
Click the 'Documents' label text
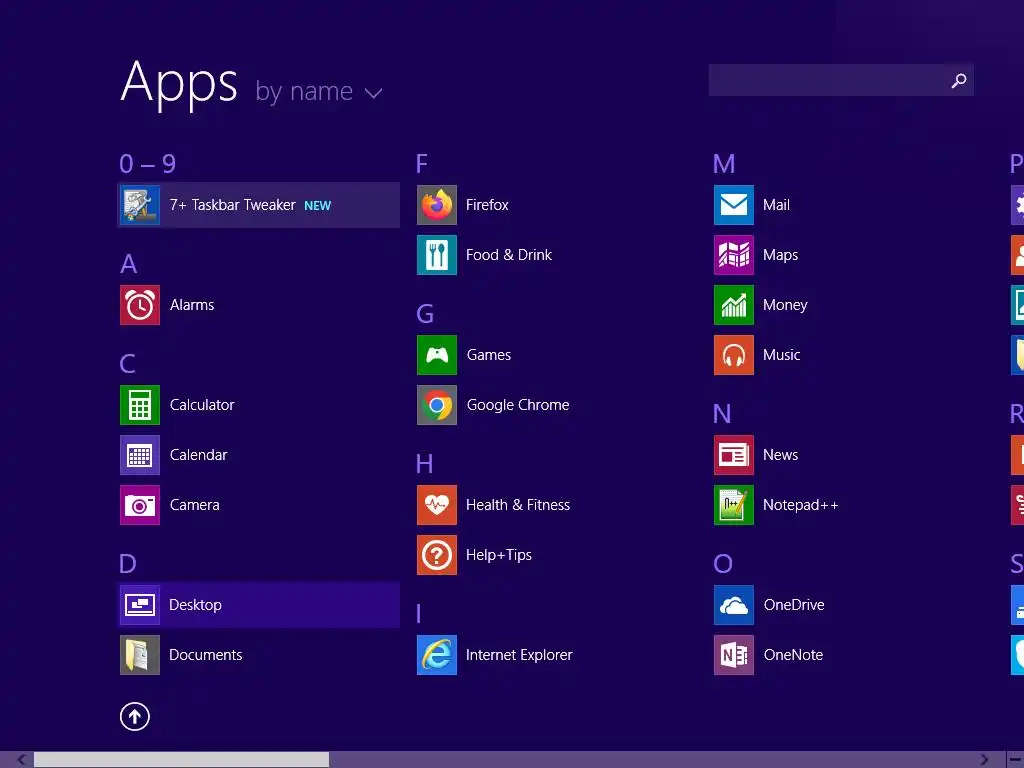click(206, 655)
